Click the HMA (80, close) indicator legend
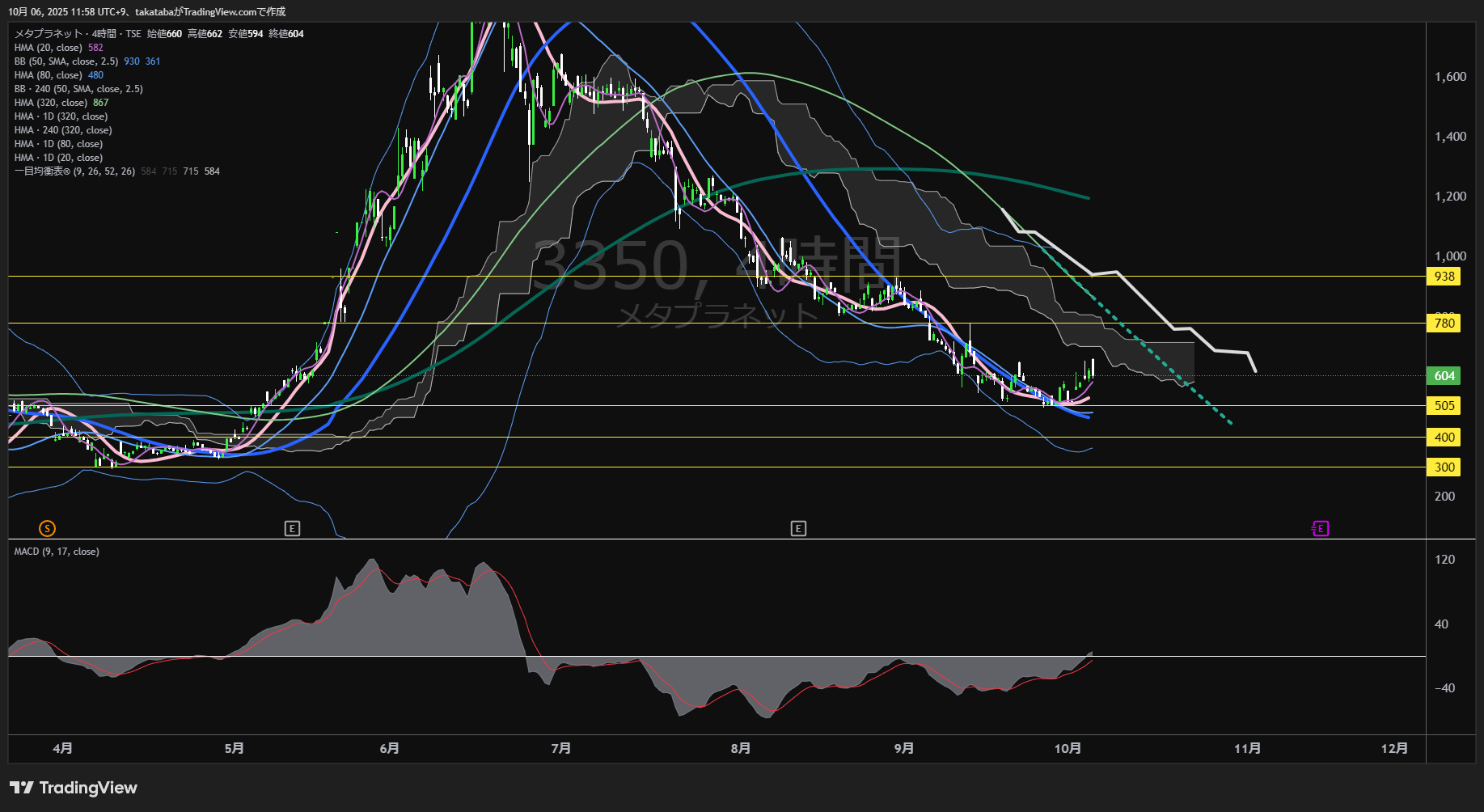Screen dimensions: 1484x812 (49, 75)
